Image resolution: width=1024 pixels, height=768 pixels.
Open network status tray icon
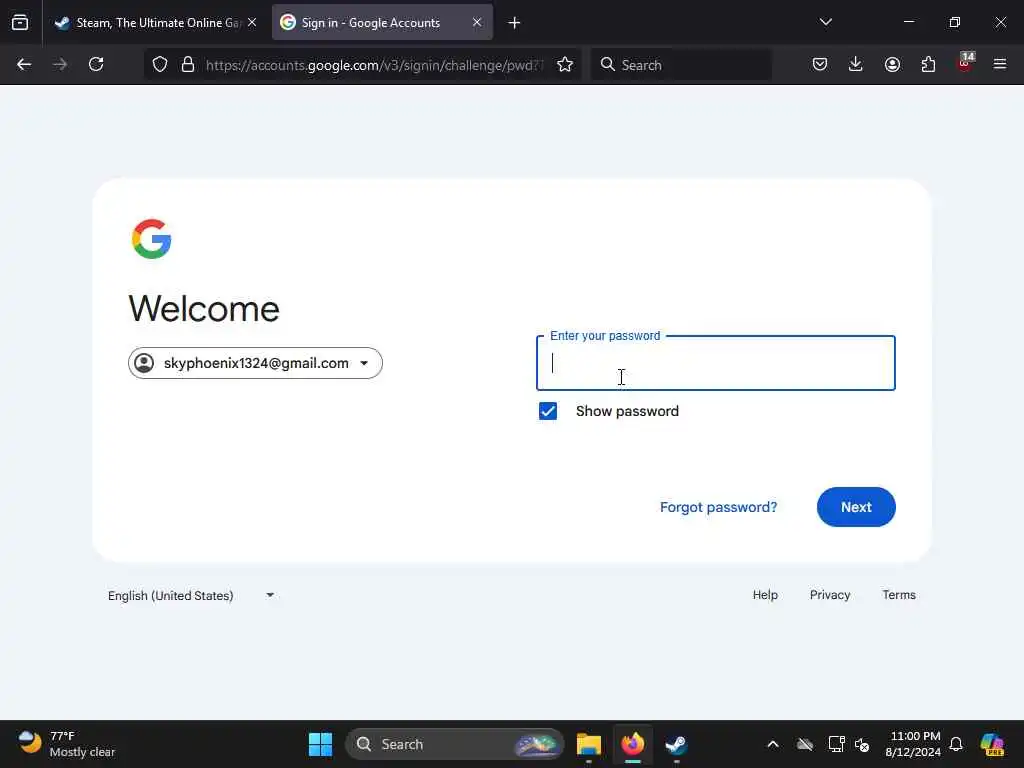click(x=837, y=744)
